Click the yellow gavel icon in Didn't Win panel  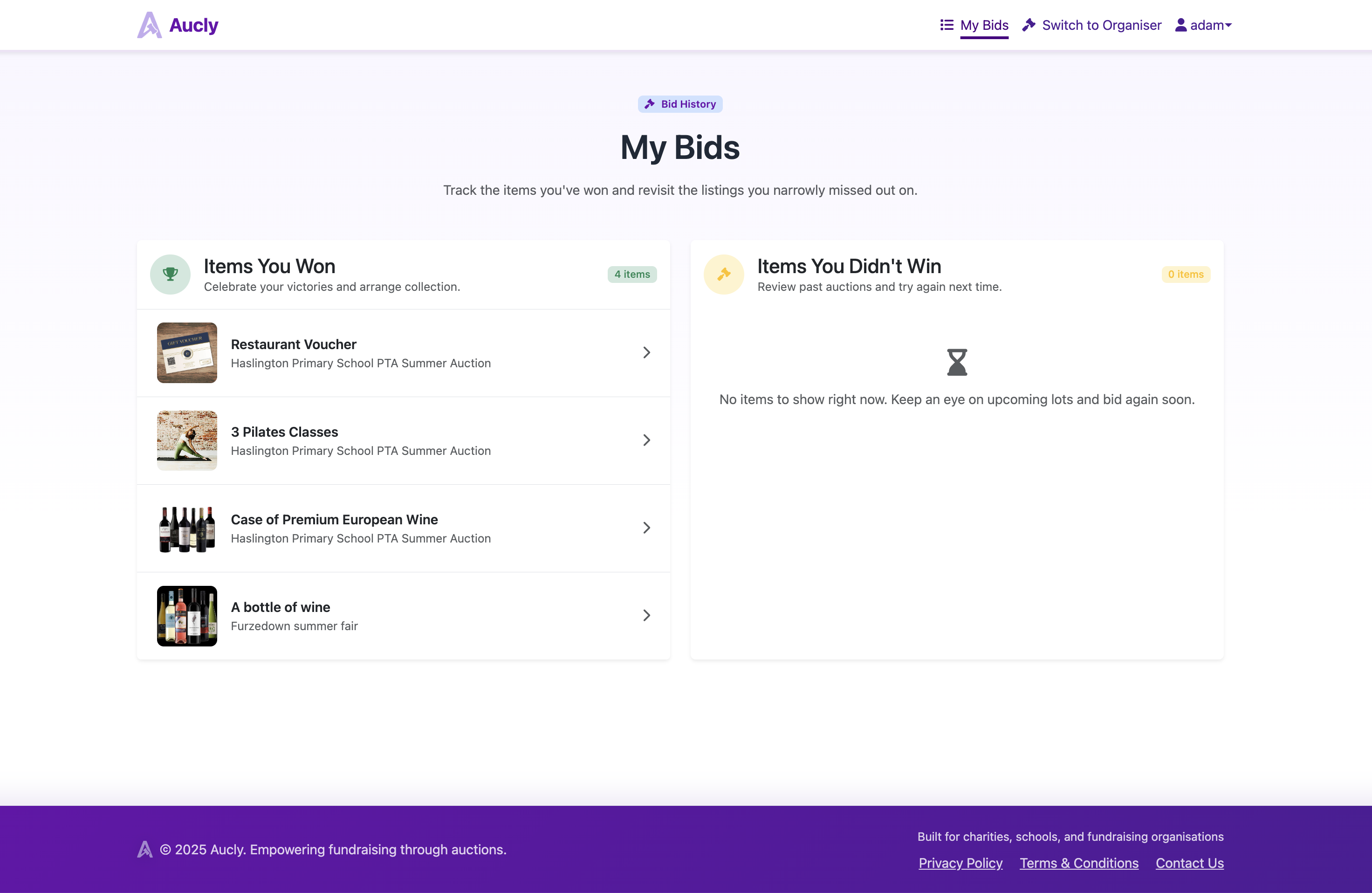tap(723, 275)
